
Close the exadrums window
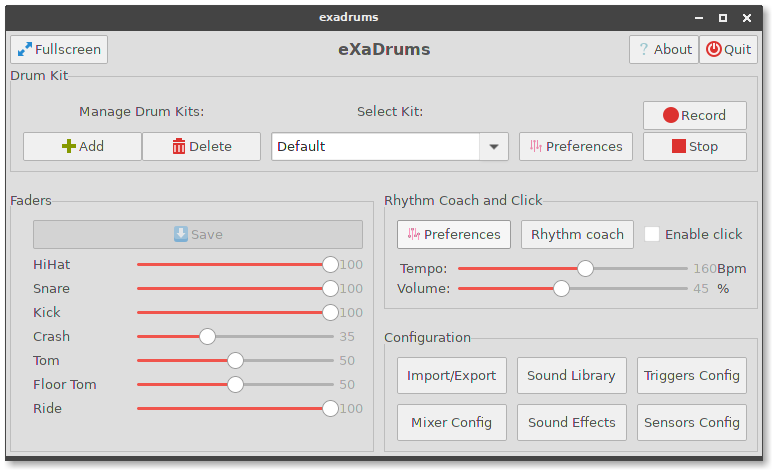pyautogui.click(x=747, y=18)
